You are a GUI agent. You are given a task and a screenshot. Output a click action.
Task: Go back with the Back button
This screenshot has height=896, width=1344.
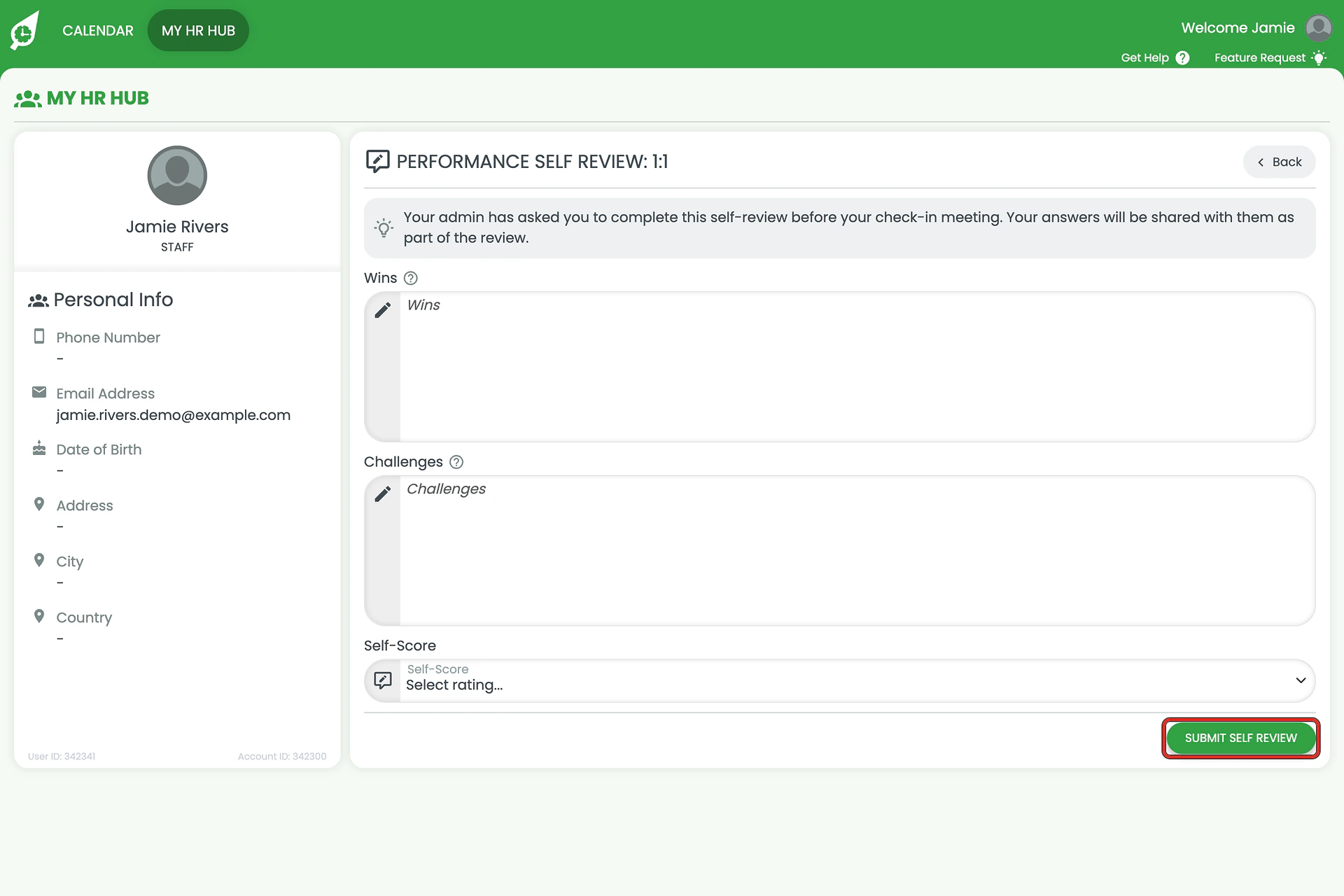[1279, 162]
